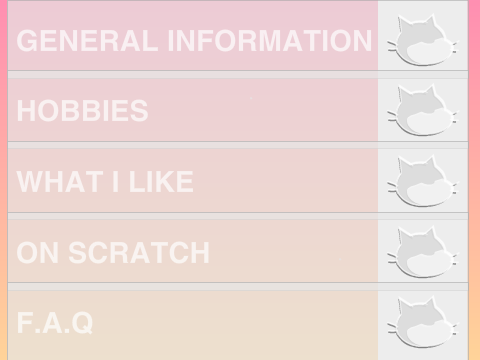This screenshot has height=360, width=480.
Task: Click cat icon beside On Scratch
Action: tap(423, 252)
